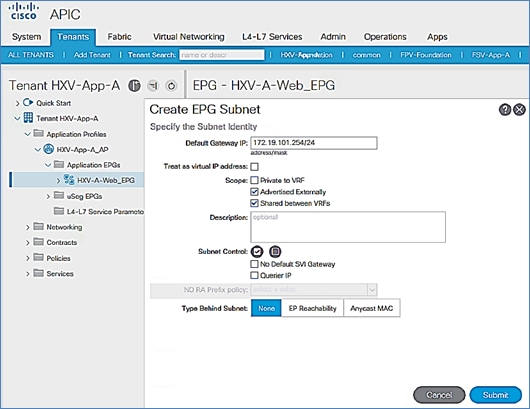This screenshot has width=530, height=409.
Task: Submit the EPG subnet form
Action: pos(496,395)
